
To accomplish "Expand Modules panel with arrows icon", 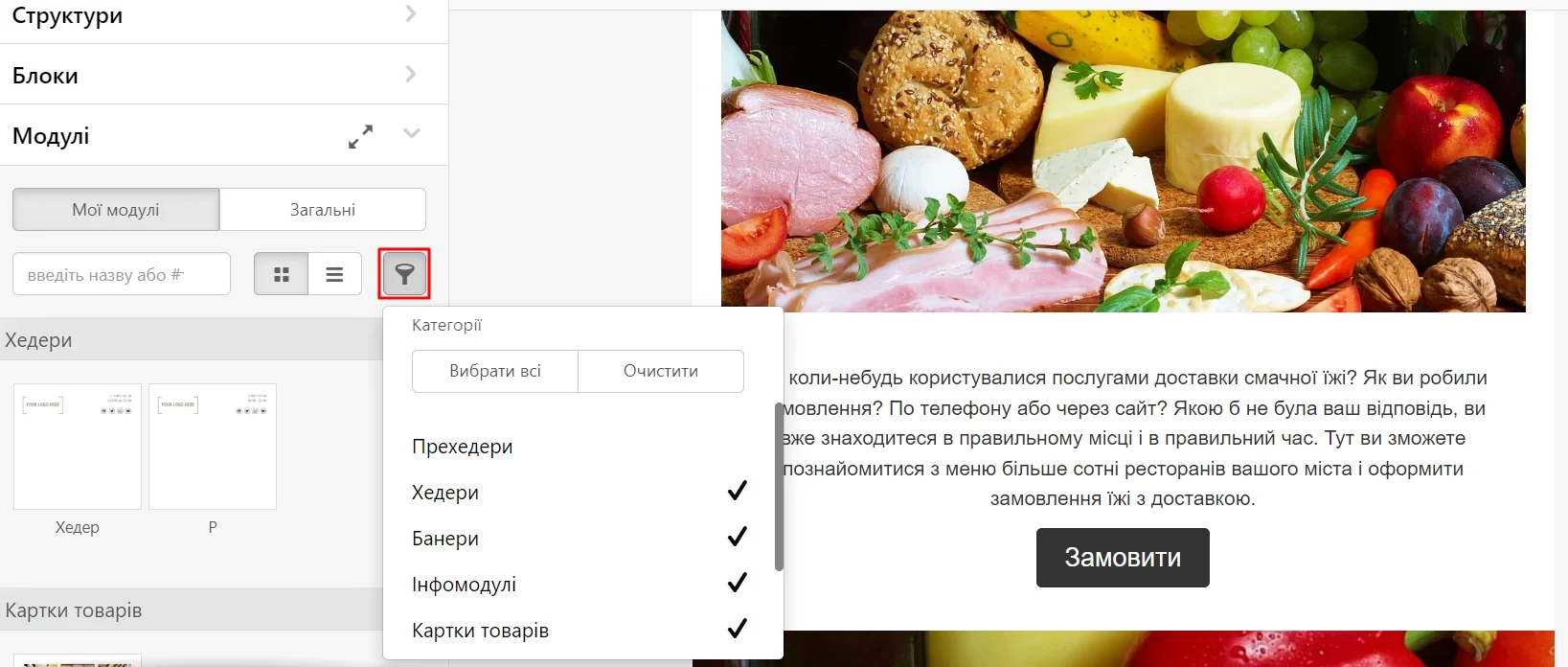I will [360, 136].
